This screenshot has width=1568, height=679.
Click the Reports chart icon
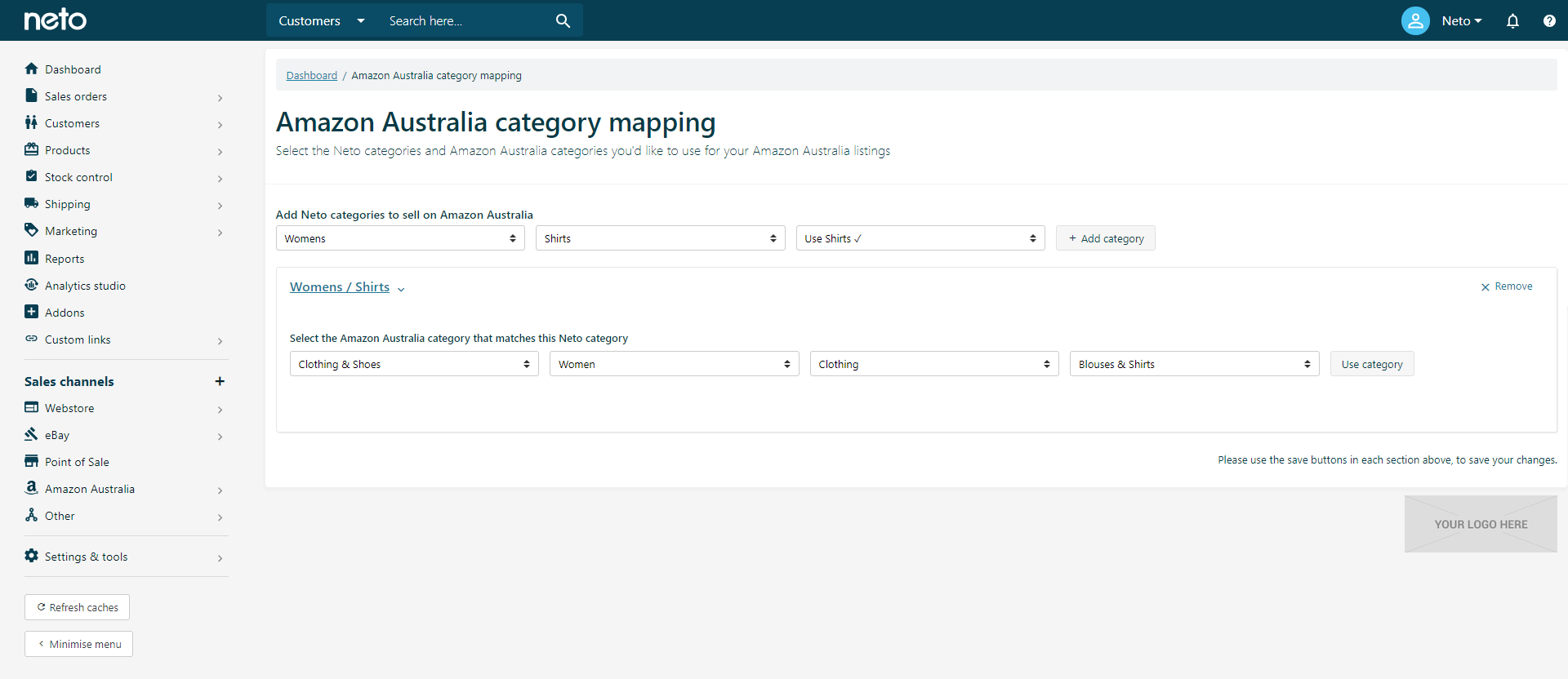coord(31,258)
